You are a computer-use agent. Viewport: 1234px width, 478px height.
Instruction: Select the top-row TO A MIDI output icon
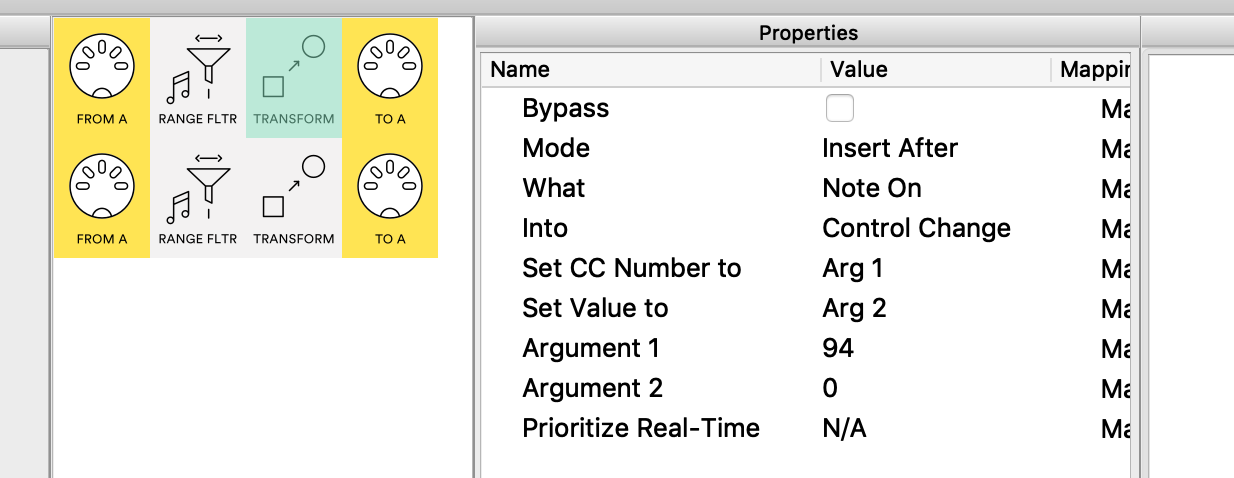click(x=389, y=76)
